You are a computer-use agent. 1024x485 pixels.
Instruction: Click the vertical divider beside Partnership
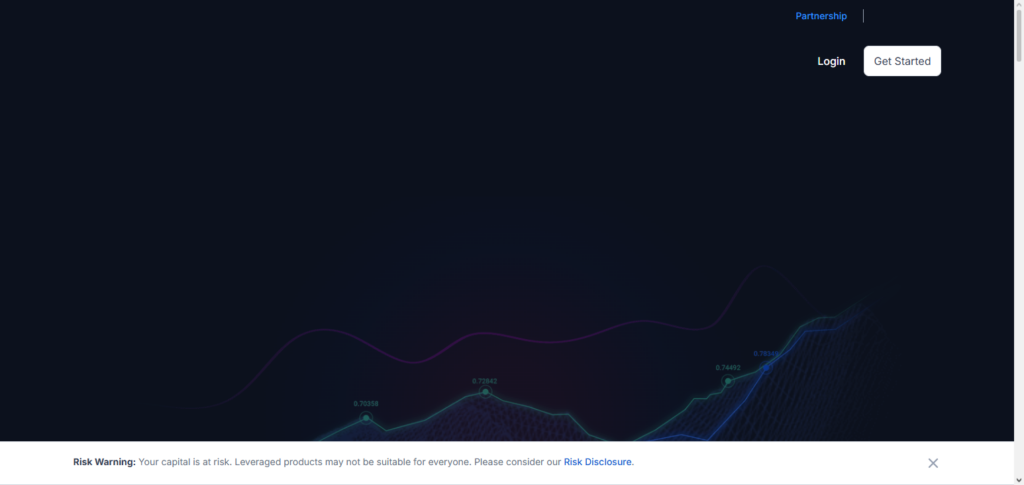863,16
